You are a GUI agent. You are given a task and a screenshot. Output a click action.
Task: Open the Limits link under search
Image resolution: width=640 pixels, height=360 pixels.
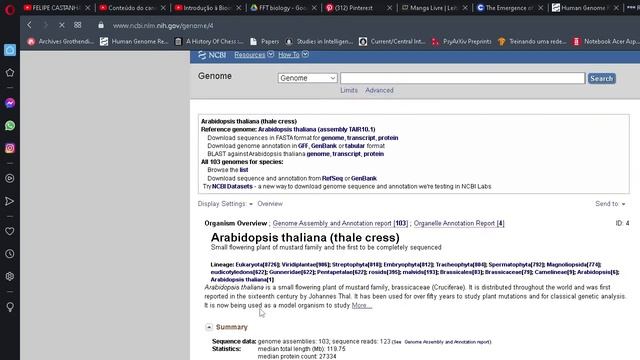point(349,90)
